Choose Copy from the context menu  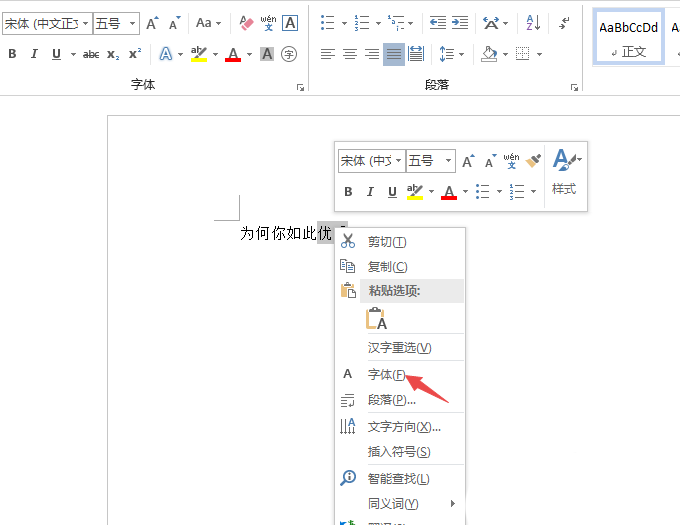click(x=400, y=266)
